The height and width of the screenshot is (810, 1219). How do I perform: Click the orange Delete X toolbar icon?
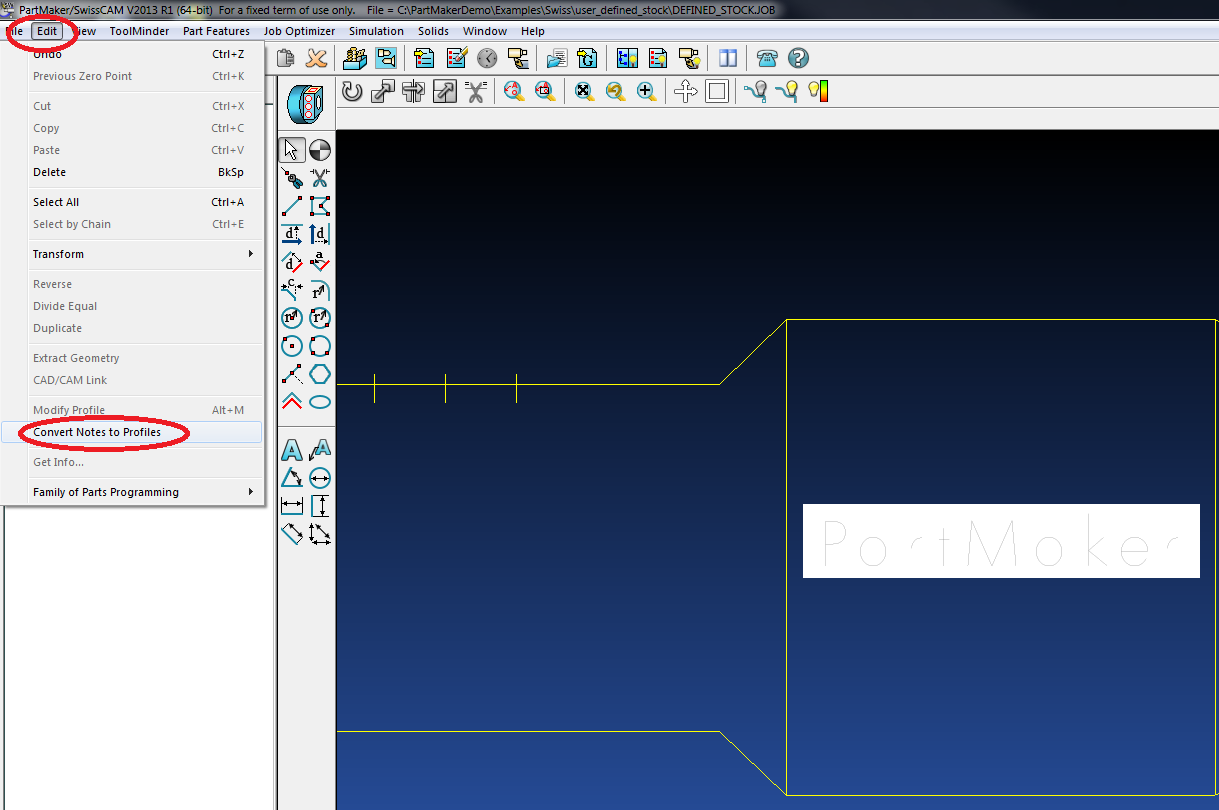pyautogui.click(x=316, y=58)
